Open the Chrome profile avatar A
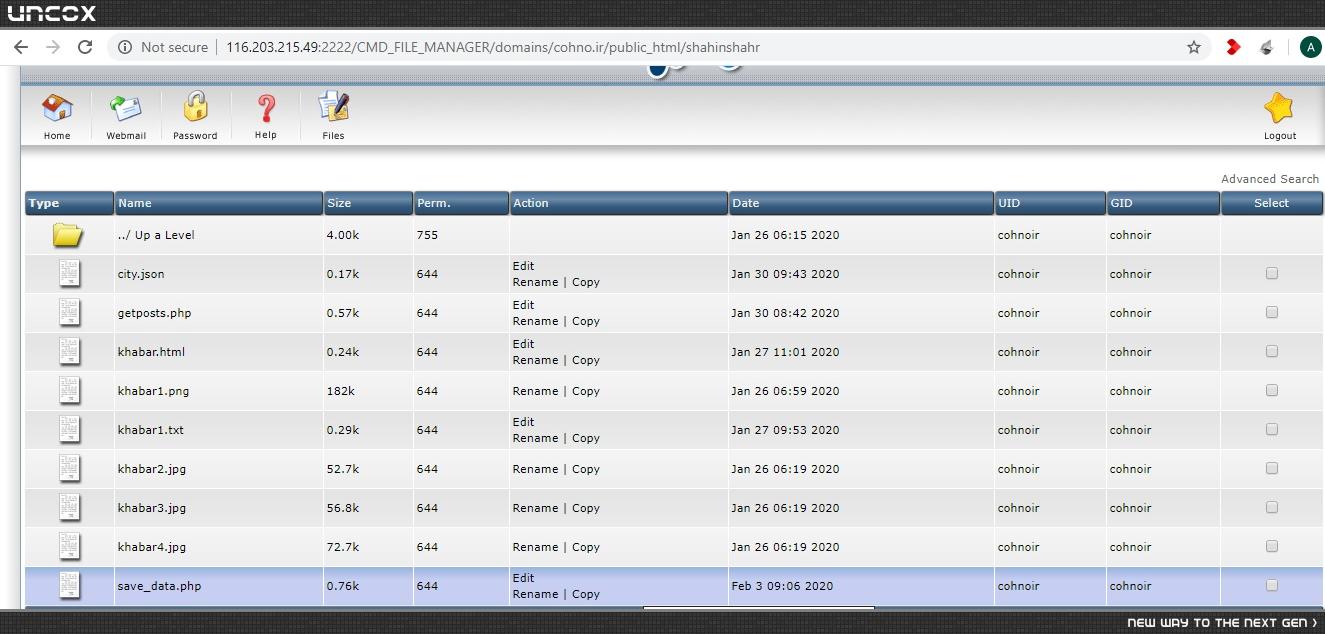Viewport: 1325px width, 634px height. click(x=1310, y=47)
